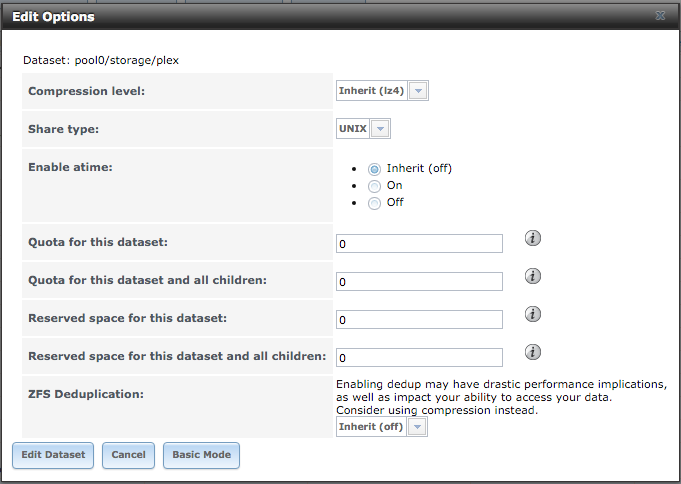Choose the Off atime radio button

point(374,203)
